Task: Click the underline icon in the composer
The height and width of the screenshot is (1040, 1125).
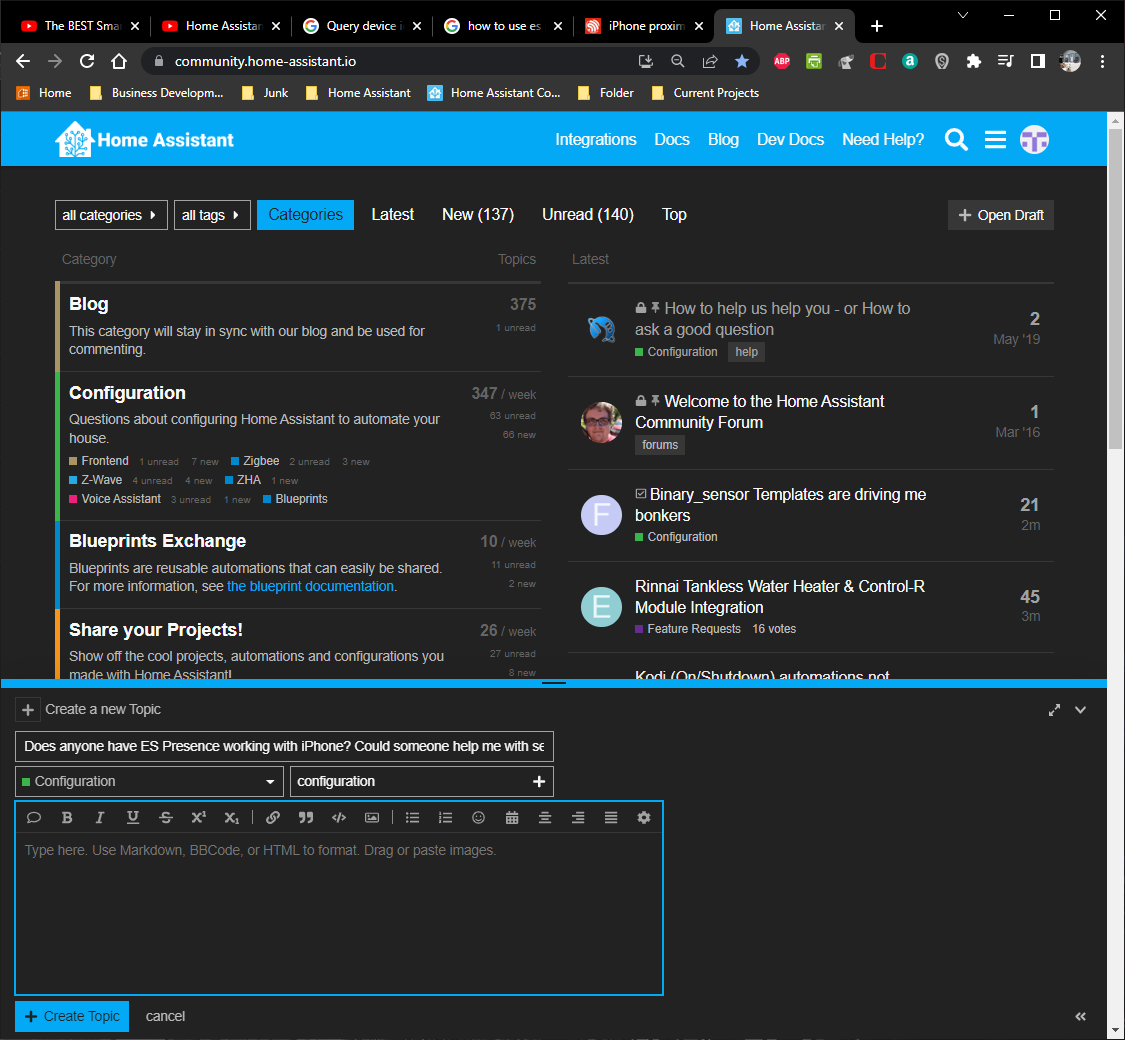Action: (x=133, y=818)
